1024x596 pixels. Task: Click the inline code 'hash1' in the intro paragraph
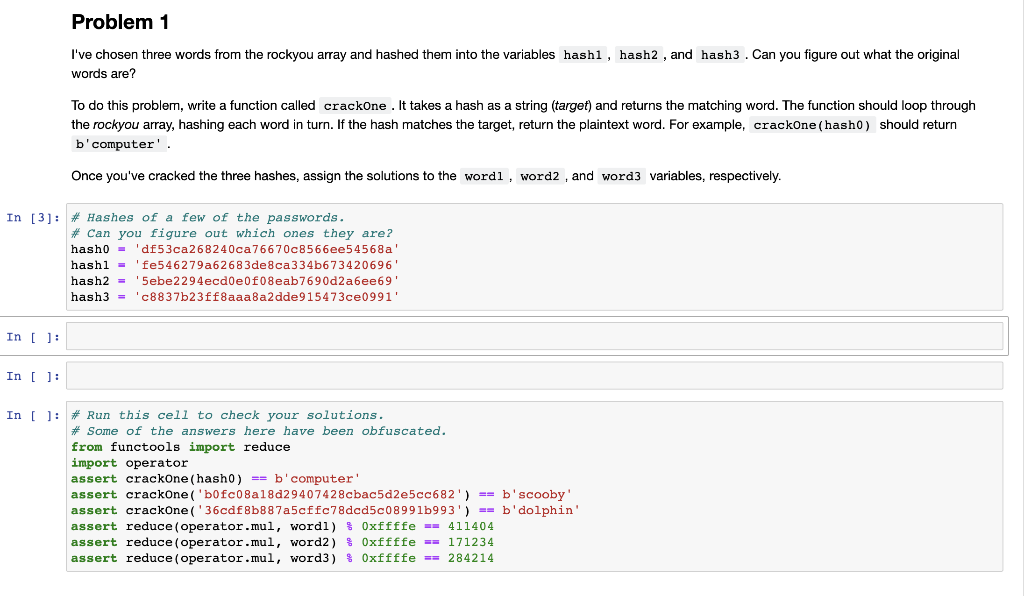[x=583, y=55]
